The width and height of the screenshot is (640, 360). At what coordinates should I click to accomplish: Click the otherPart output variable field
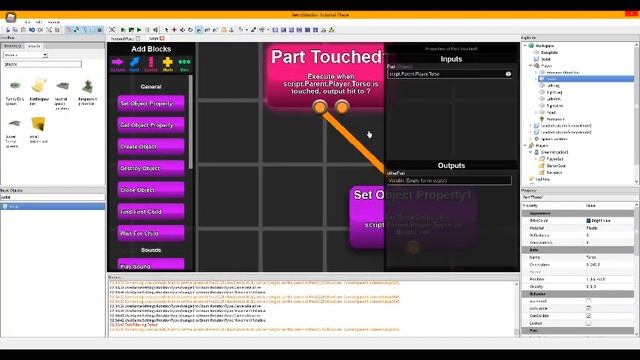[449, 180]
